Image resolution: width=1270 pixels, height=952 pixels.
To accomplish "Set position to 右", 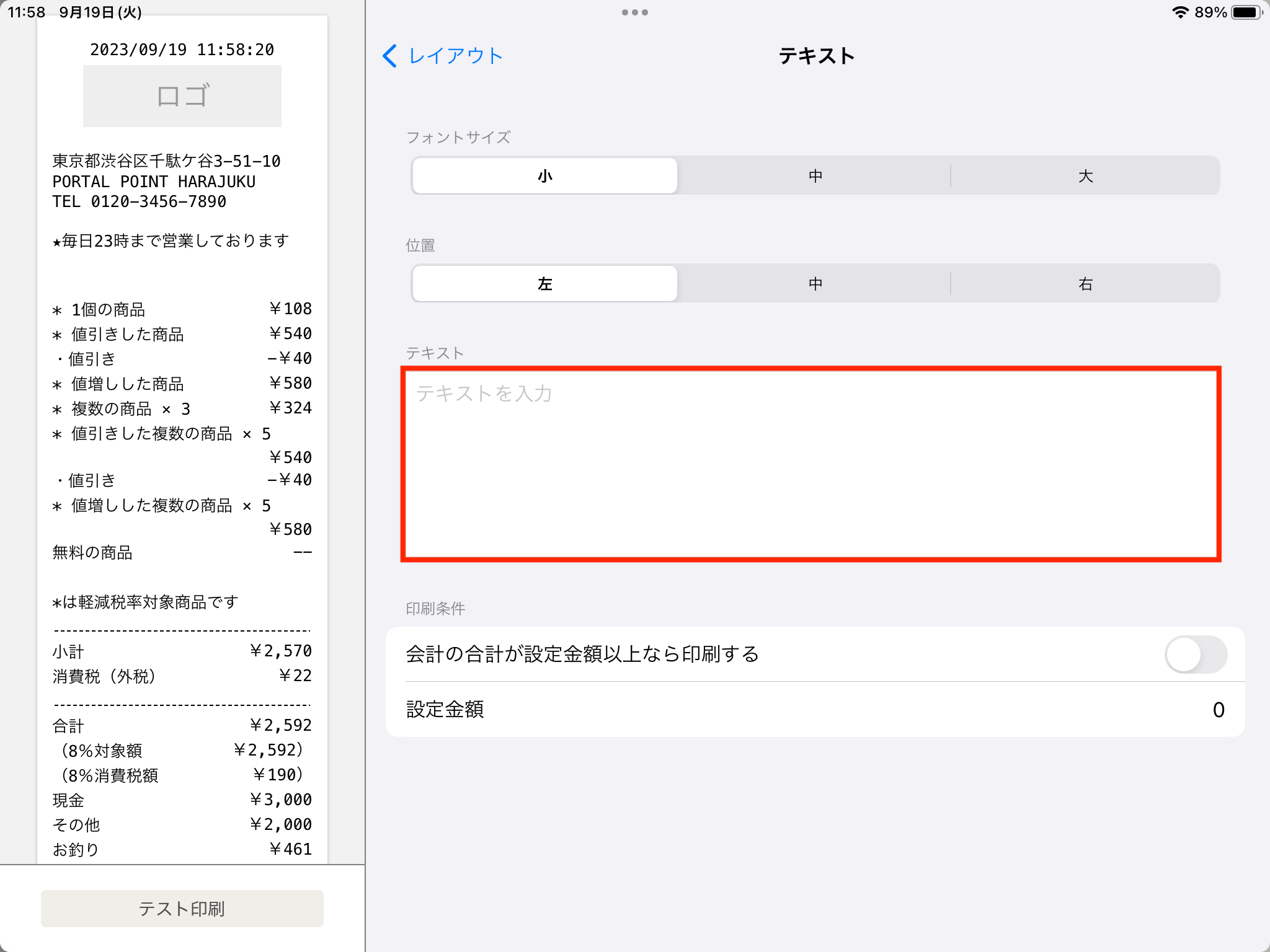I will [1085, 284].
